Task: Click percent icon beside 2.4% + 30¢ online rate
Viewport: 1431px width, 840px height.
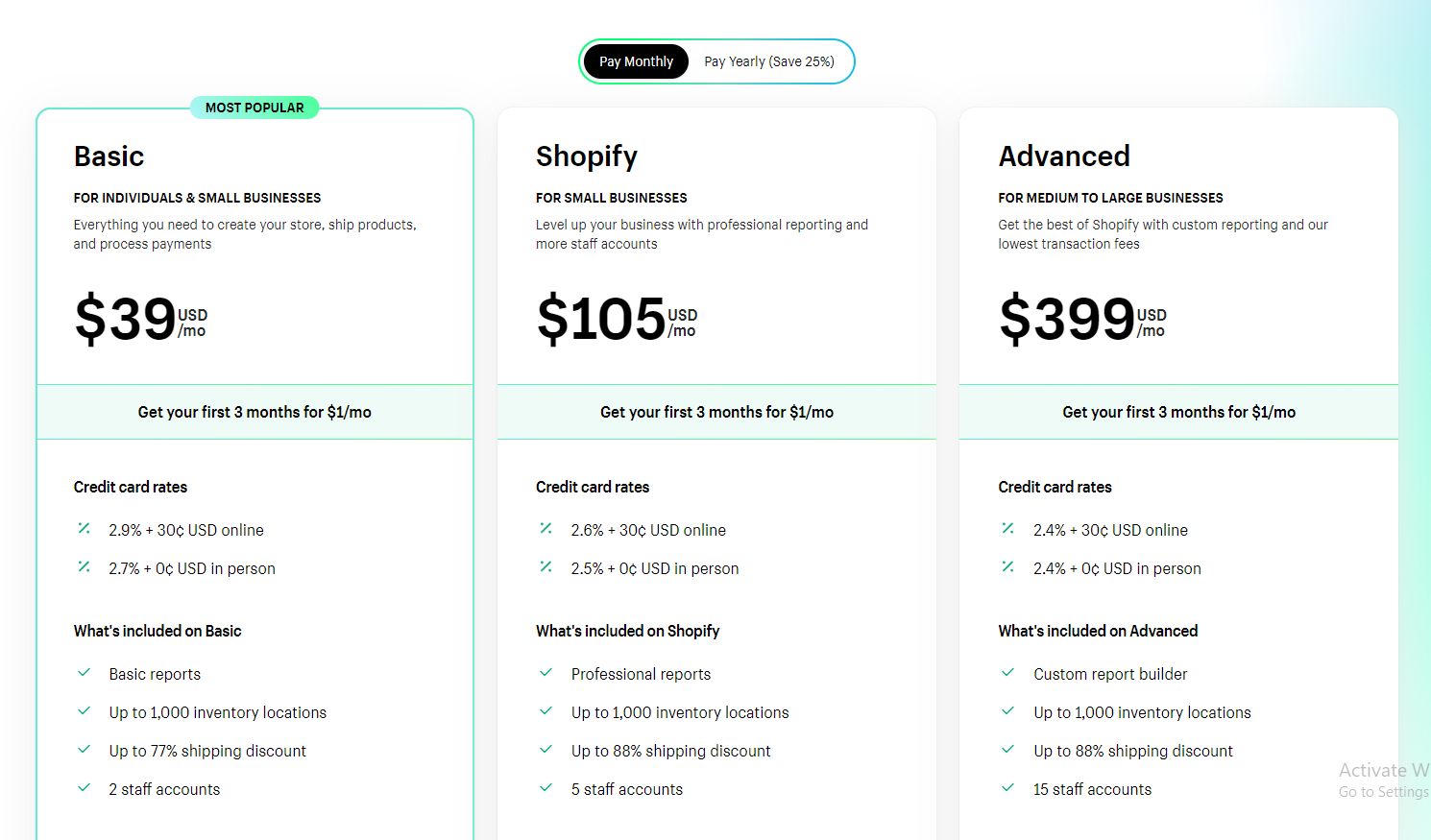Action: tap(1008, 528)
